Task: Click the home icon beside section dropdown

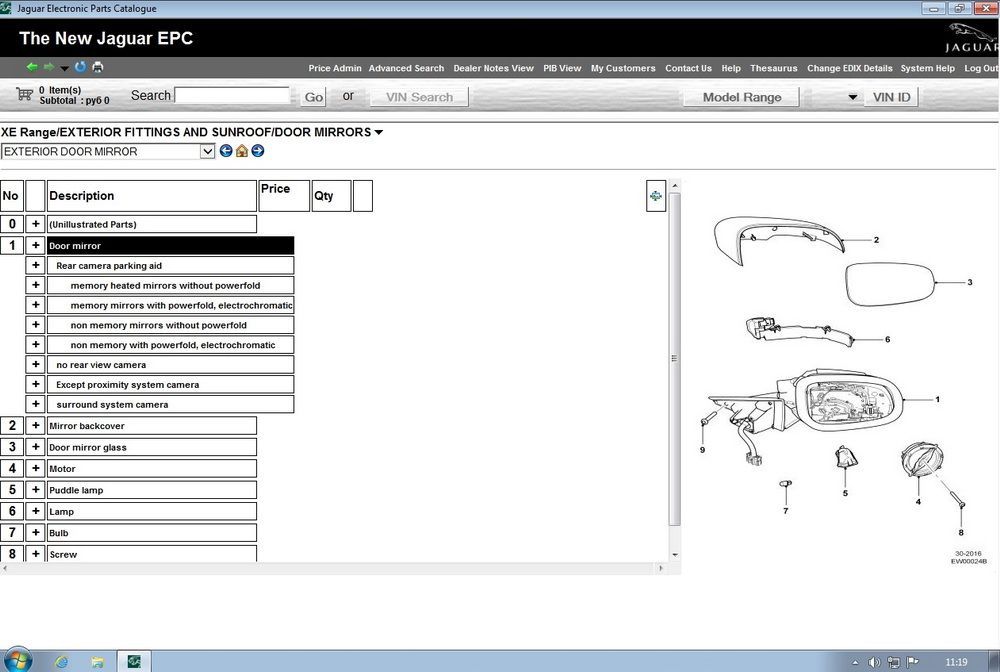Action: click(242, 151)
